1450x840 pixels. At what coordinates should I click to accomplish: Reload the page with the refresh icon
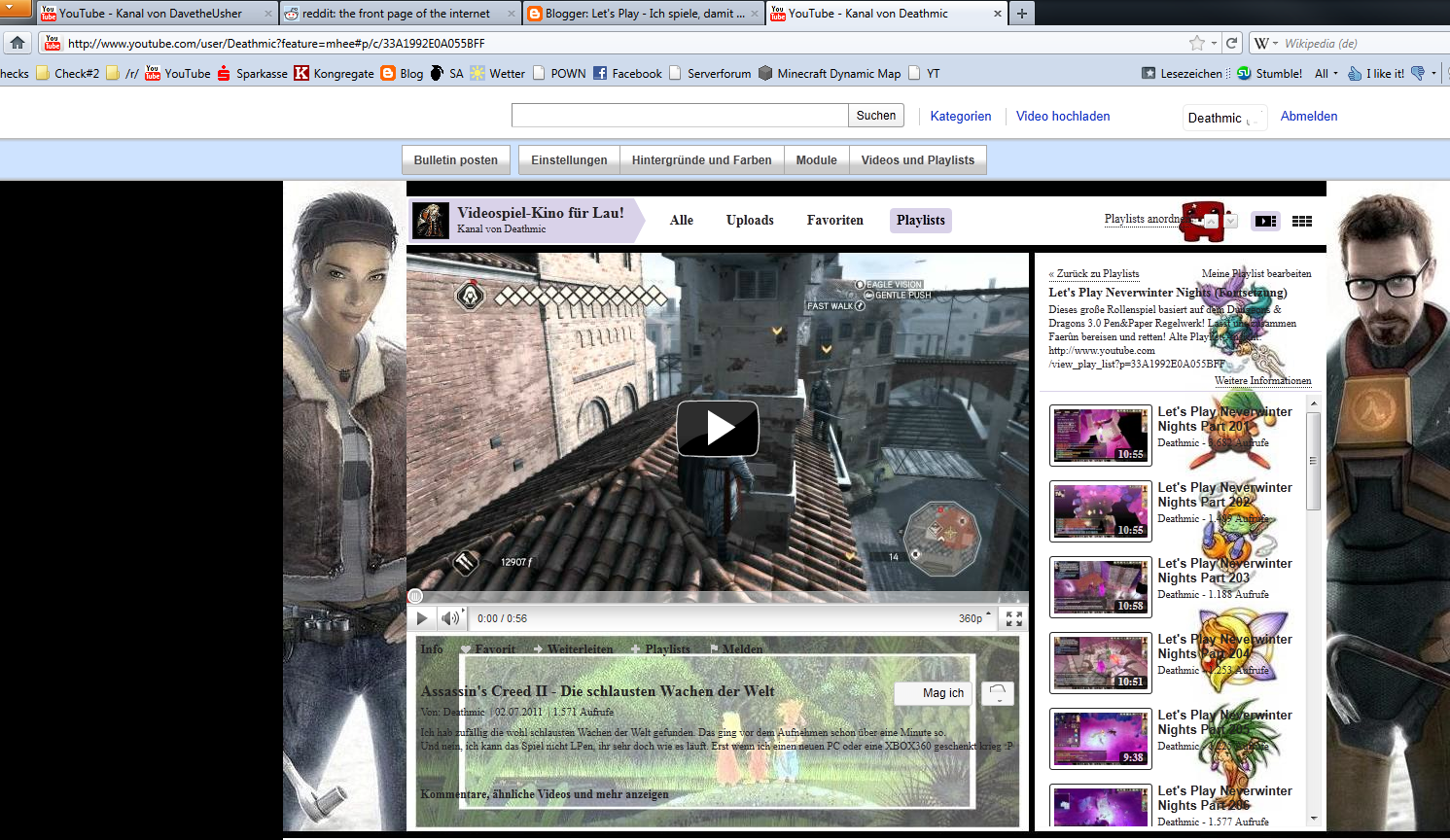click(1231, 43)
